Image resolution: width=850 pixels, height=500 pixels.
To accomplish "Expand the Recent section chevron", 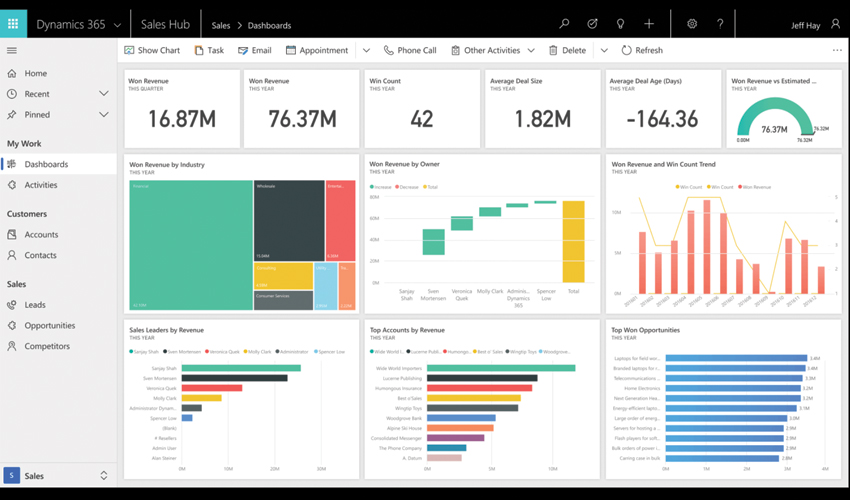I will [104, 94].
